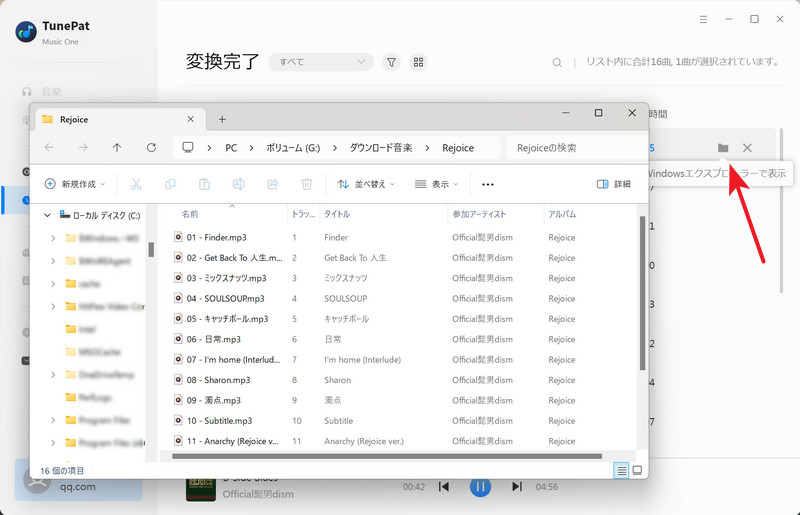Click the Paste clipboard icon

coord(204,184)
